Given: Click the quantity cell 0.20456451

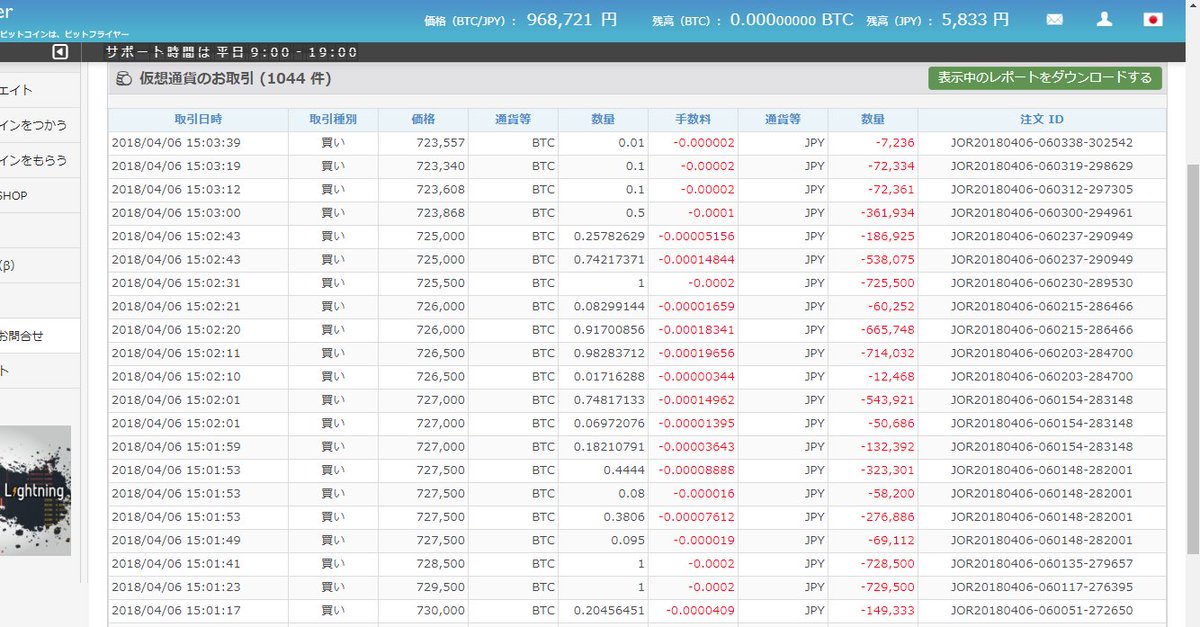Looking at the screenshot, I should (x=609, y=610).
